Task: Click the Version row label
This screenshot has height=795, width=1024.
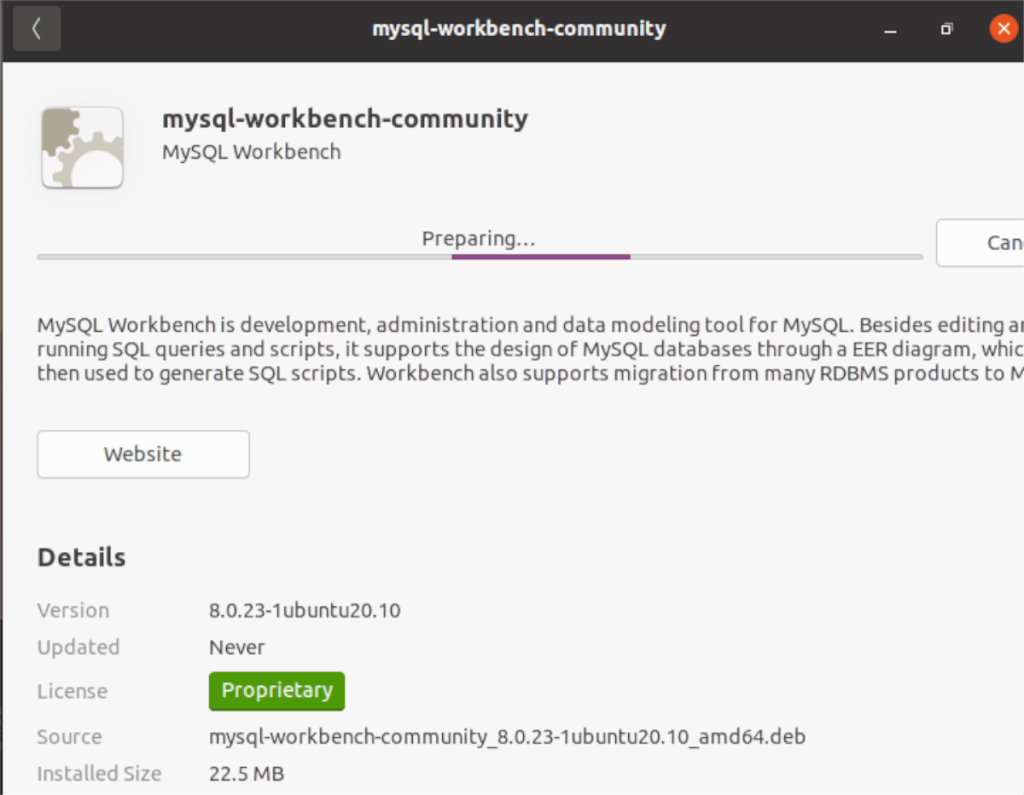Action: 73,610
